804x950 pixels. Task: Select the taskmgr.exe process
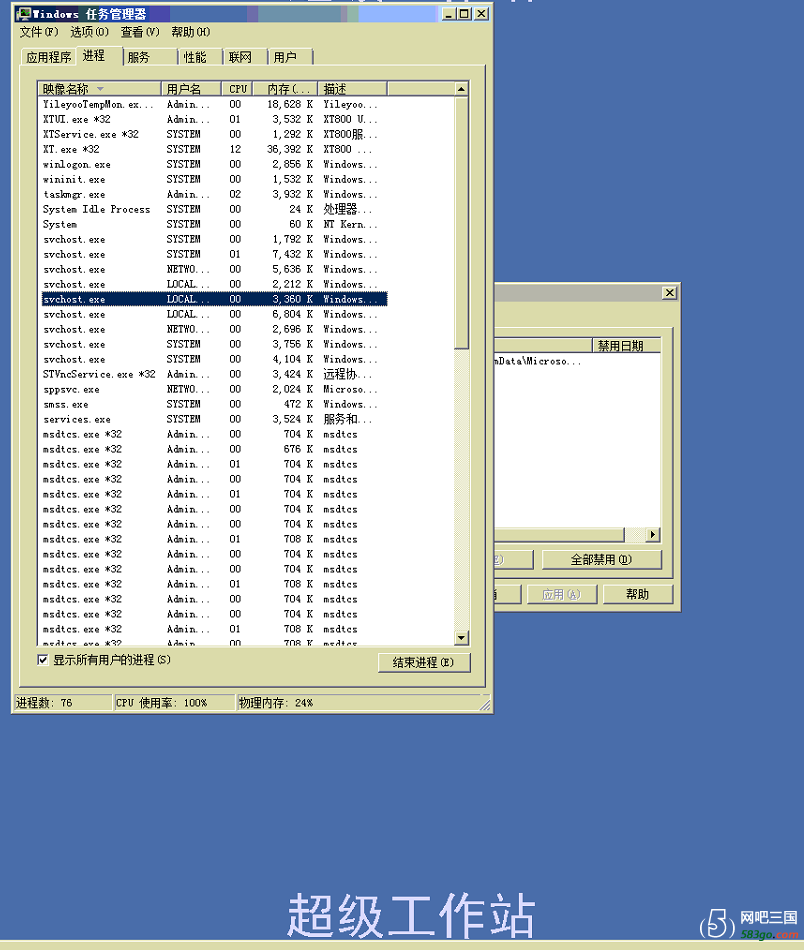pos(214,194)
